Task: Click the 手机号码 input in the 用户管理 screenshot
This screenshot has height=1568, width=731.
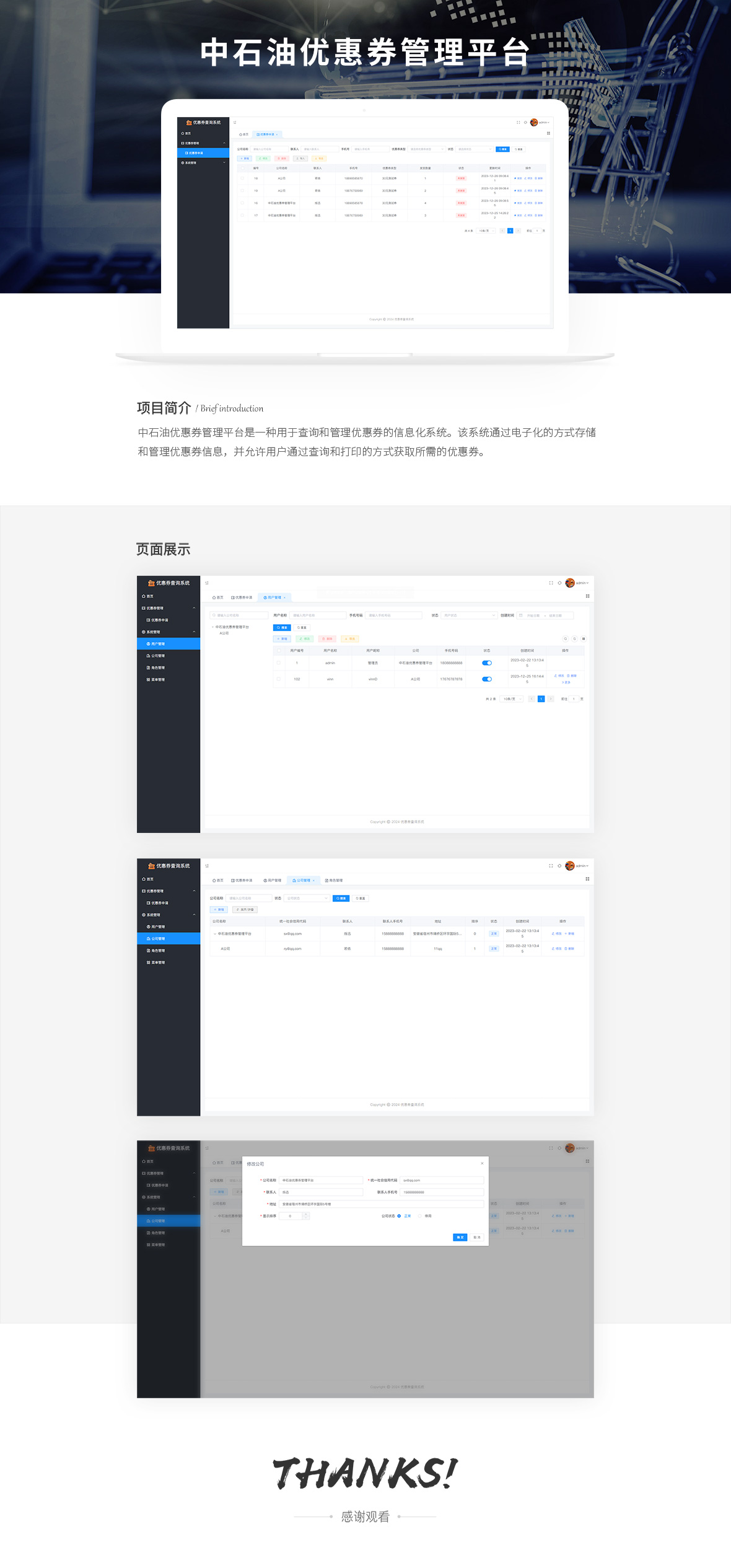Action: [x=394, y=615]
